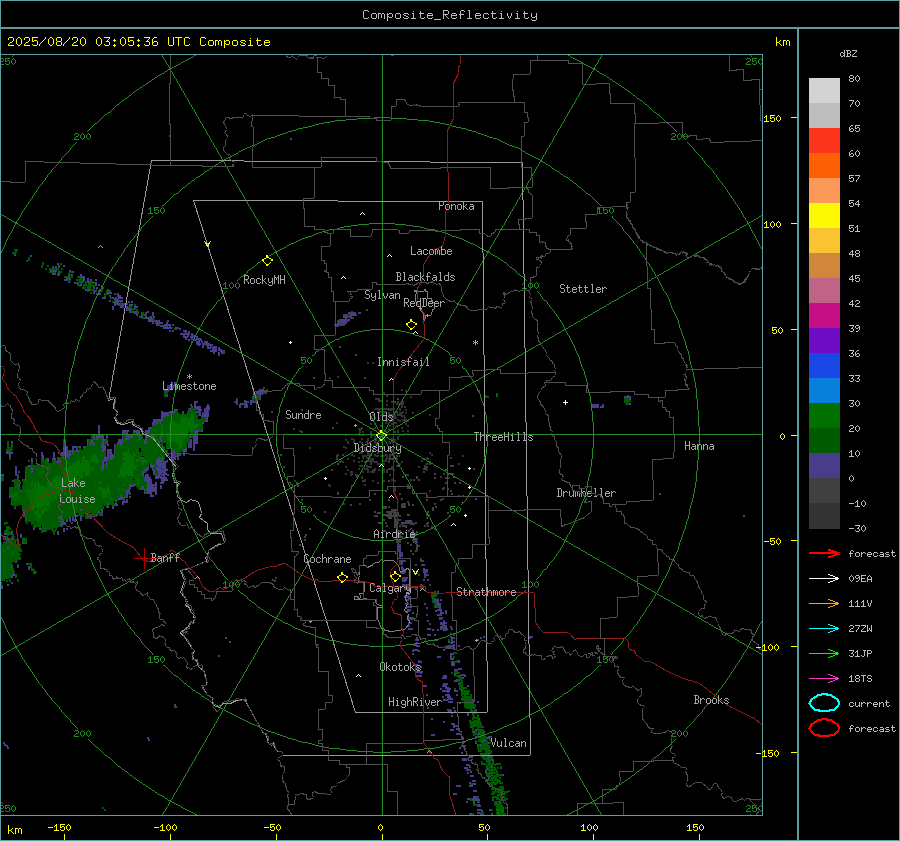
Task: Click the cyan 27ZW arrow in legend
Action: [x=824, y=629]
